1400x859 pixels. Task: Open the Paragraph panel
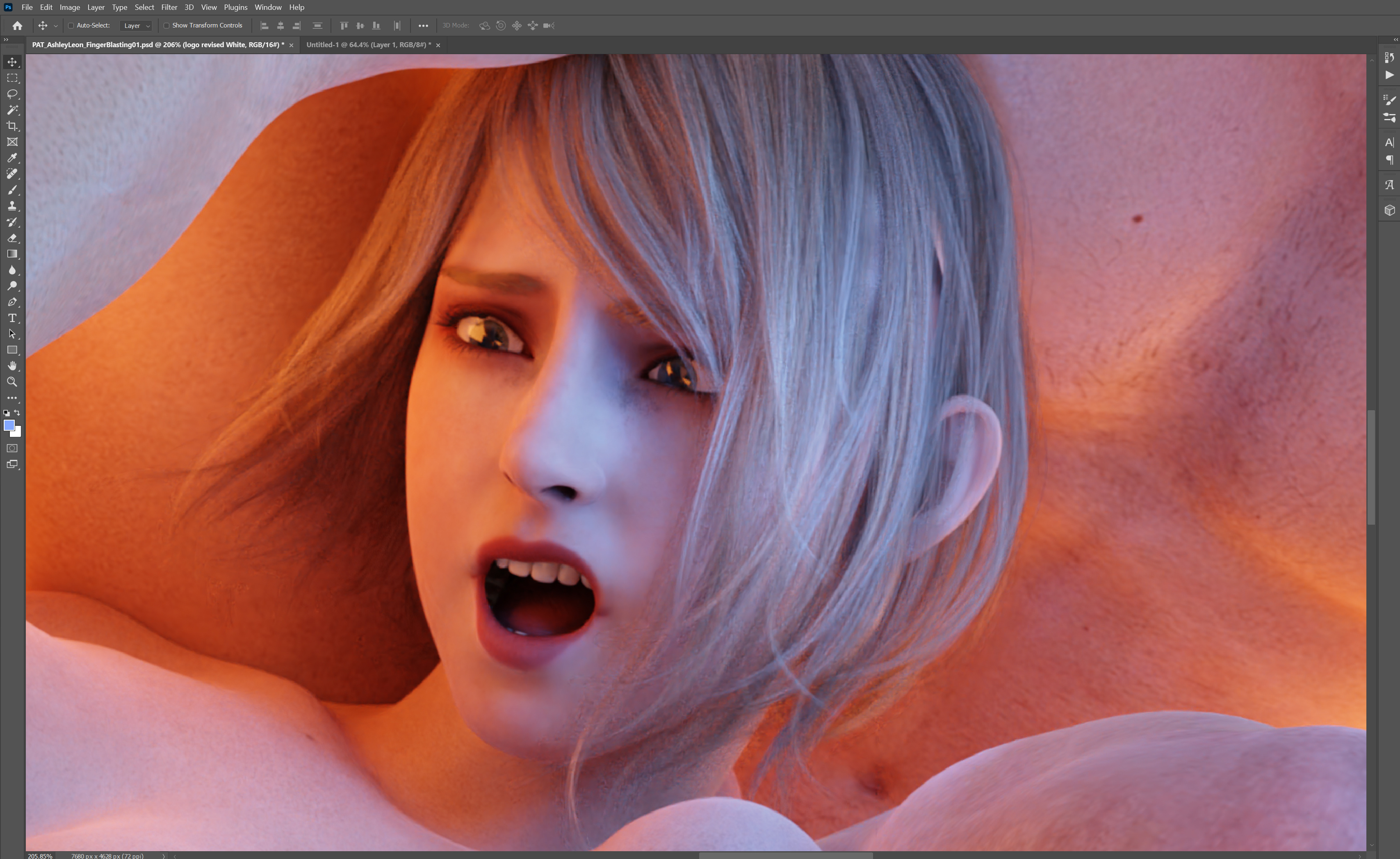[x=1389, y=160]
